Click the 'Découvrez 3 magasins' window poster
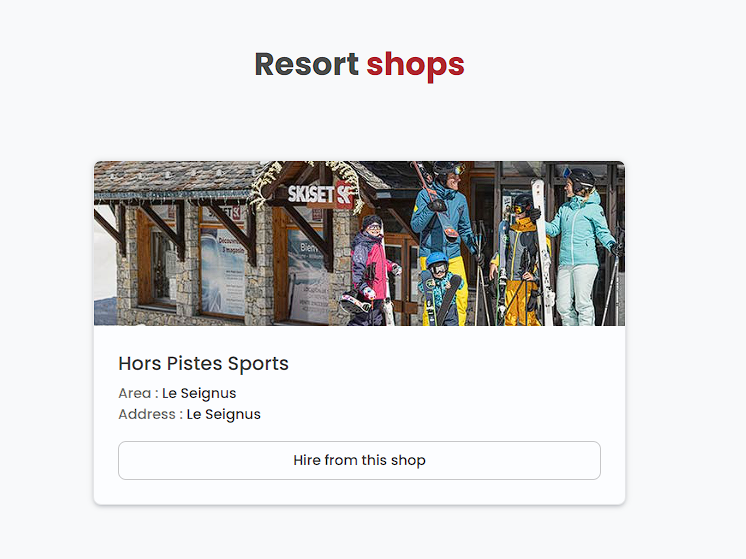This screenshot has width=746, height=559. (x=223, y=271)
